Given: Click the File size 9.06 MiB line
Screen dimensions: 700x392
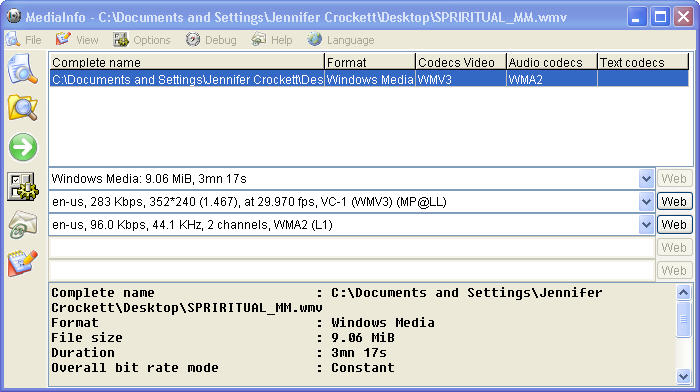Looking at the screenshot, I should tap(223, 338).
